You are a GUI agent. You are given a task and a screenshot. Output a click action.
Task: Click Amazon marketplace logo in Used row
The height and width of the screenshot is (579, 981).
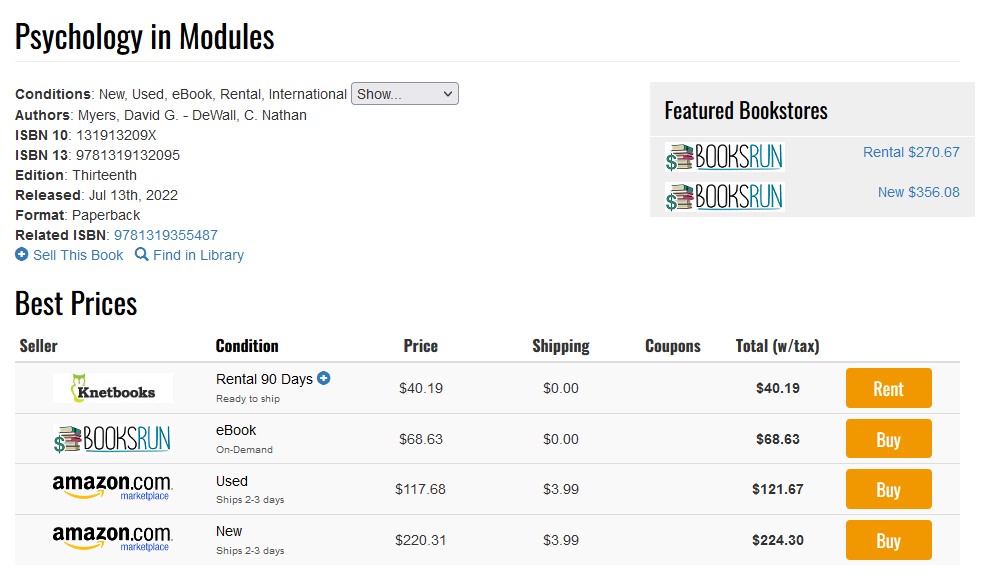click(x=112, y=488)
